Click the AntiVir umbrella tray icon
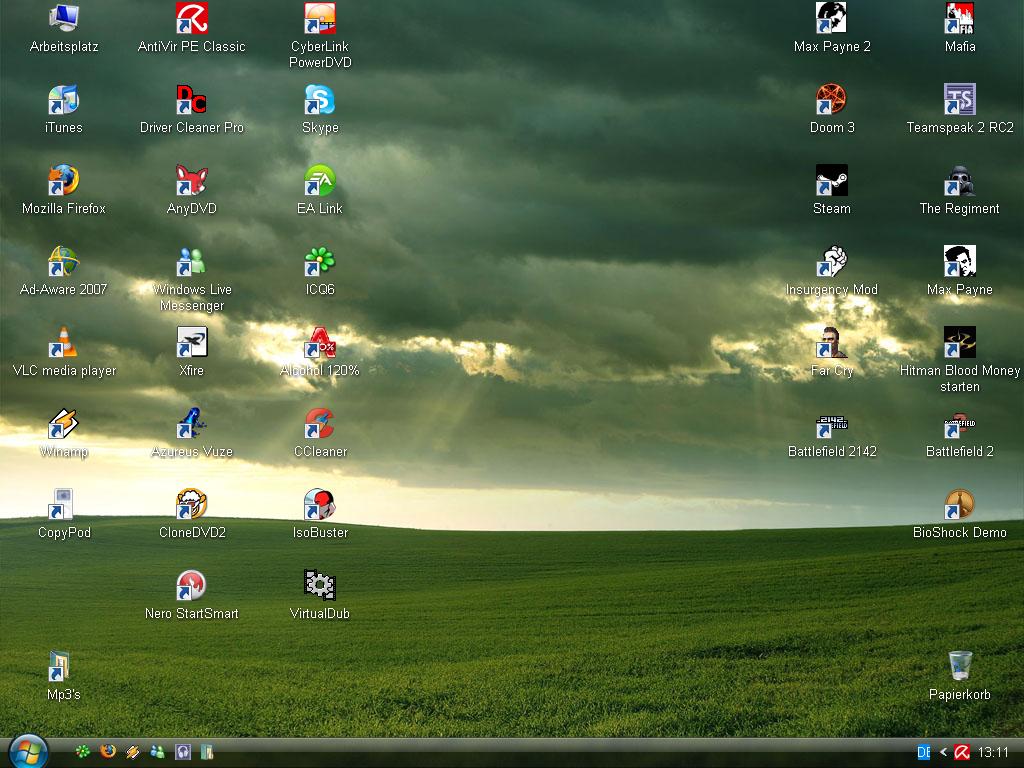The width and height of the screenshot is (1024, 768). [x=962, y=752]
